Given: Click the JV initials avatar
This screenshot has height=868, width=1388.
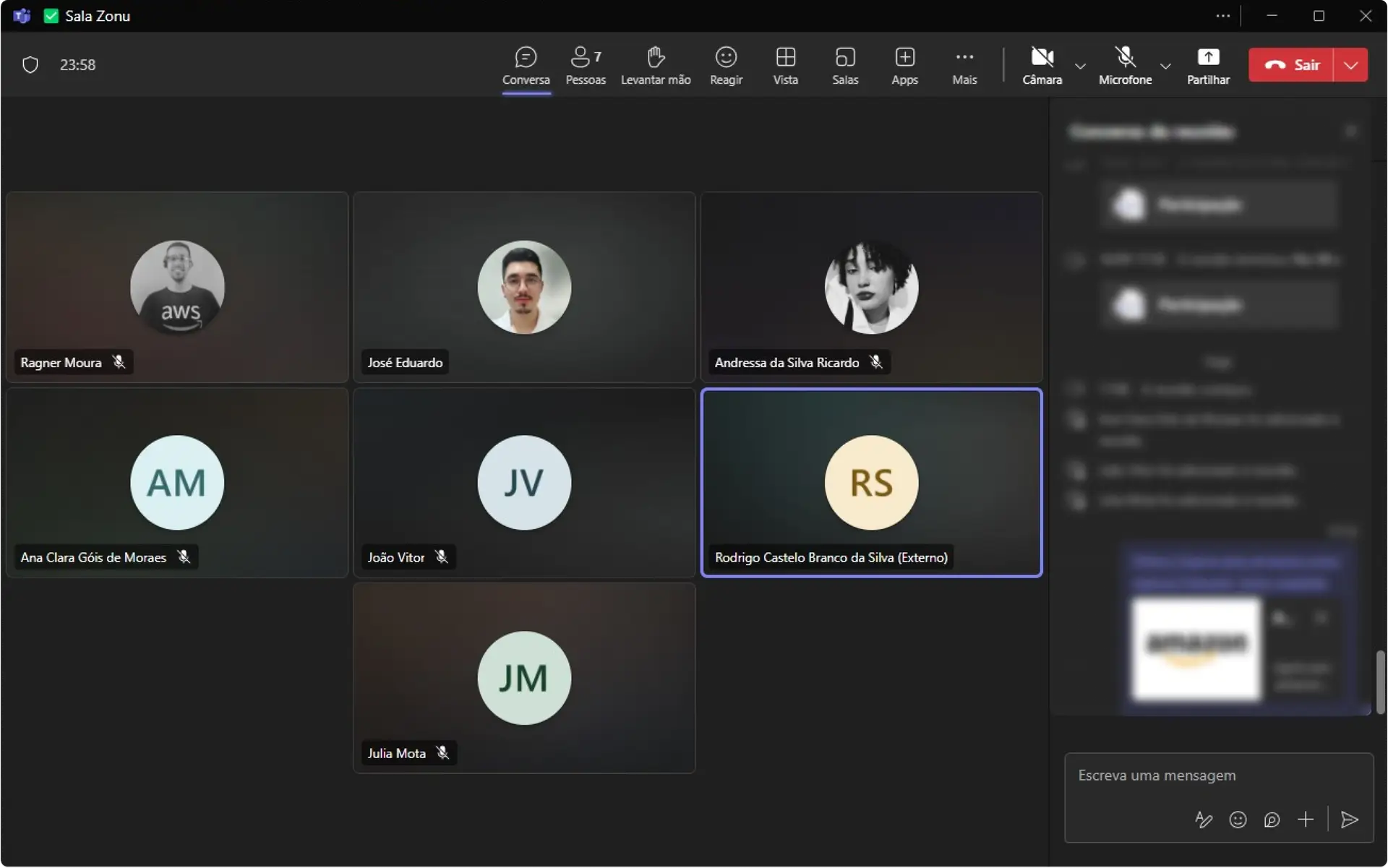Looking at the screenshot, I should coord(524,483).
